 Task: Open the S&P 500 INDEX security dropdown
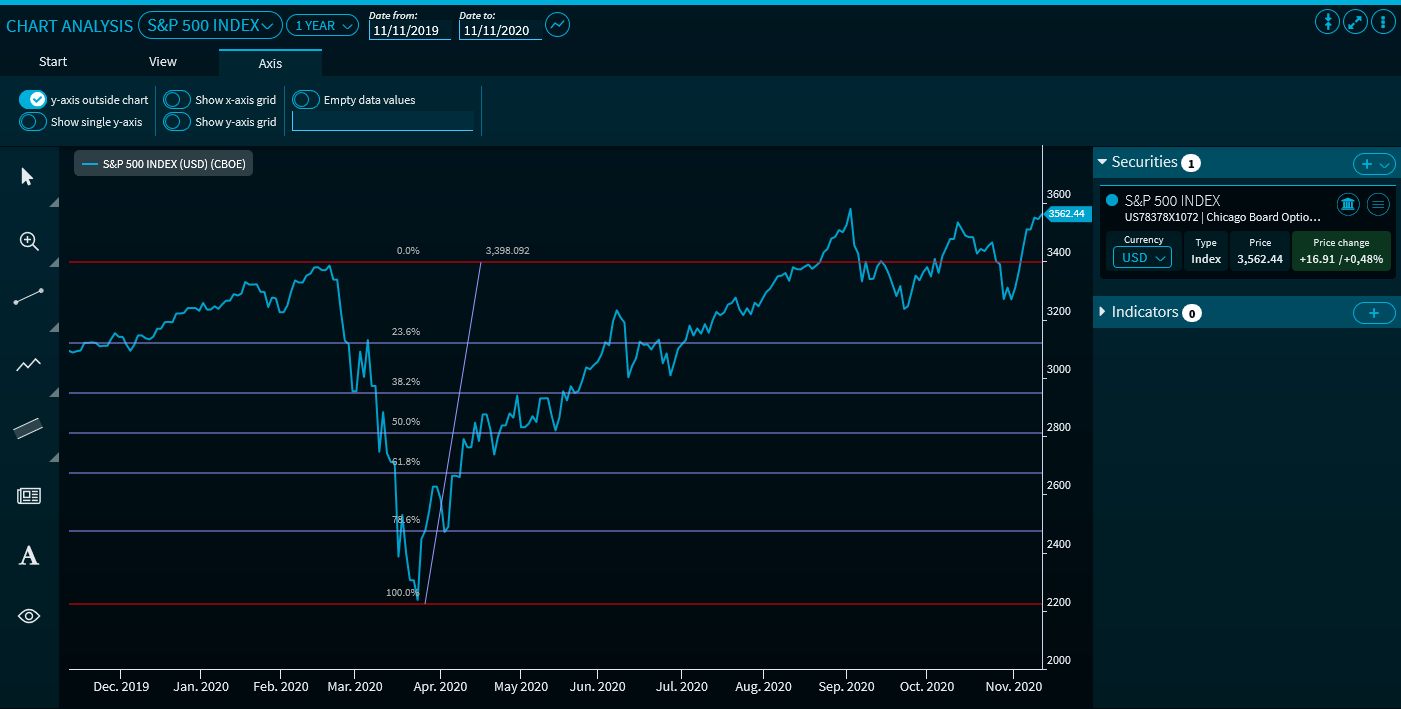click(210, 25)
